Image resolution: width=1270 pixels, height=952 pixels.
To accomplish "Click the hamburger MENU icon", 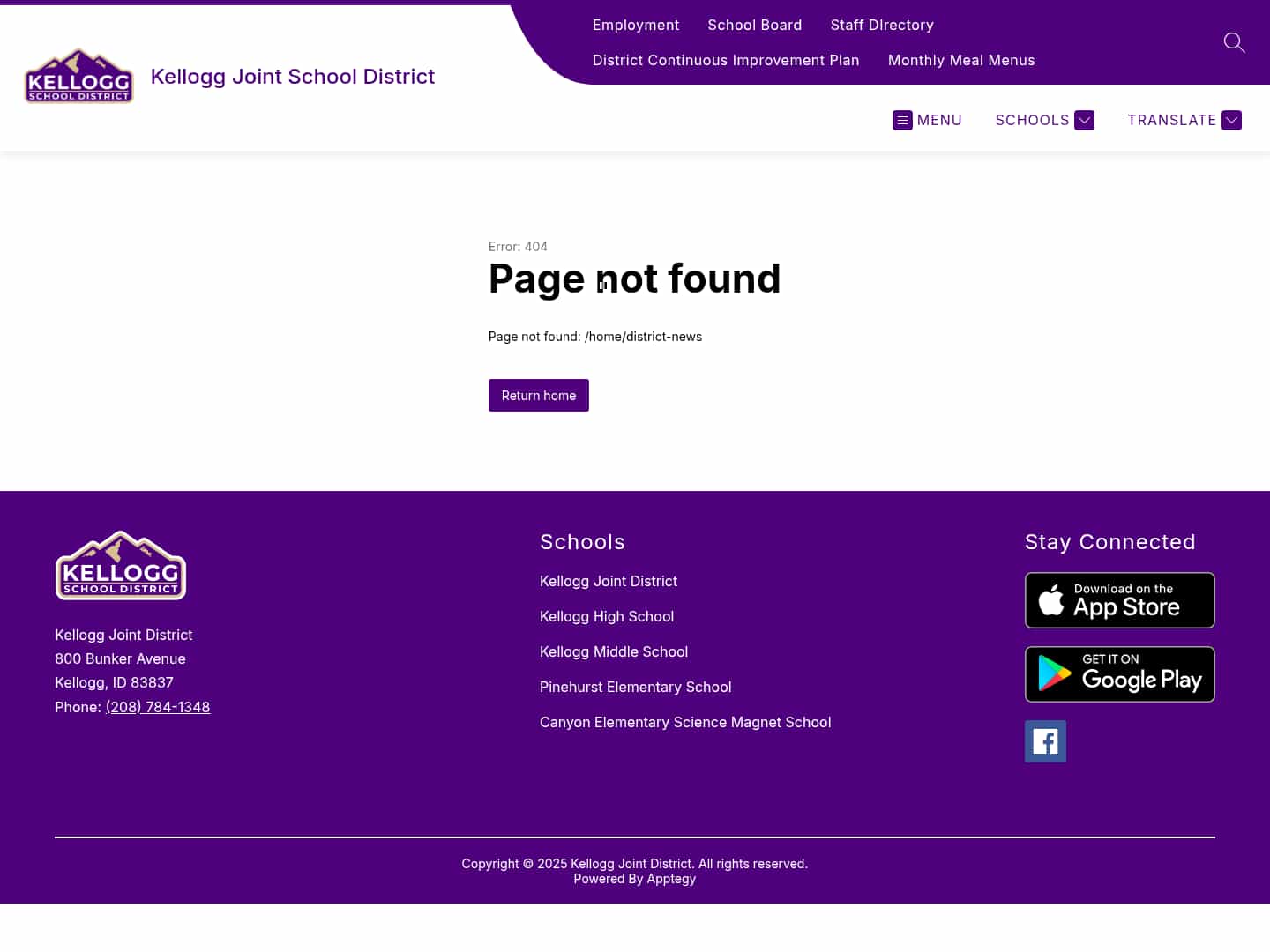I will (902, 120).
